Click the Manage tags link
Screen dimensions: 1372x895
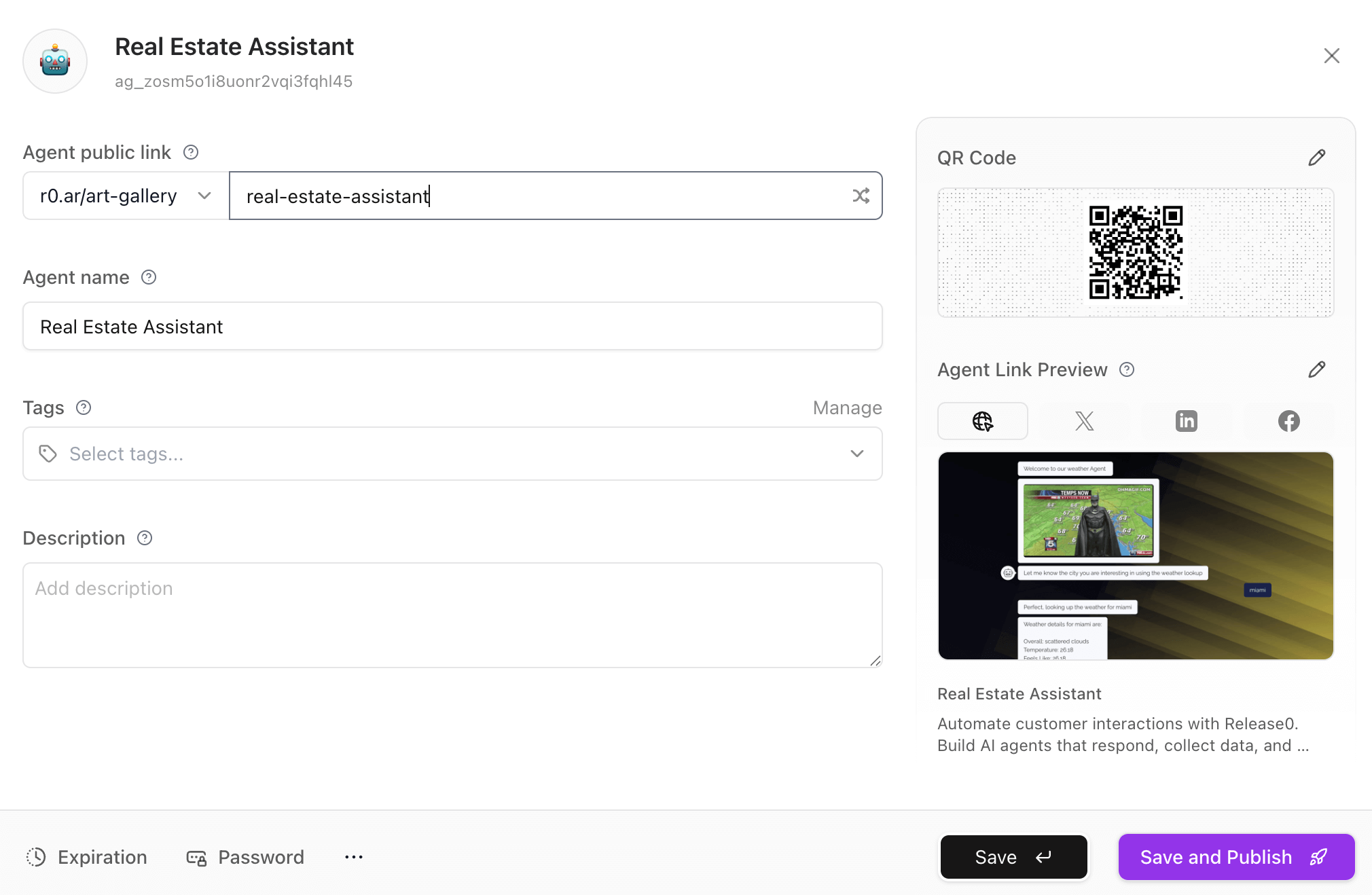click(x=847, y=407)
